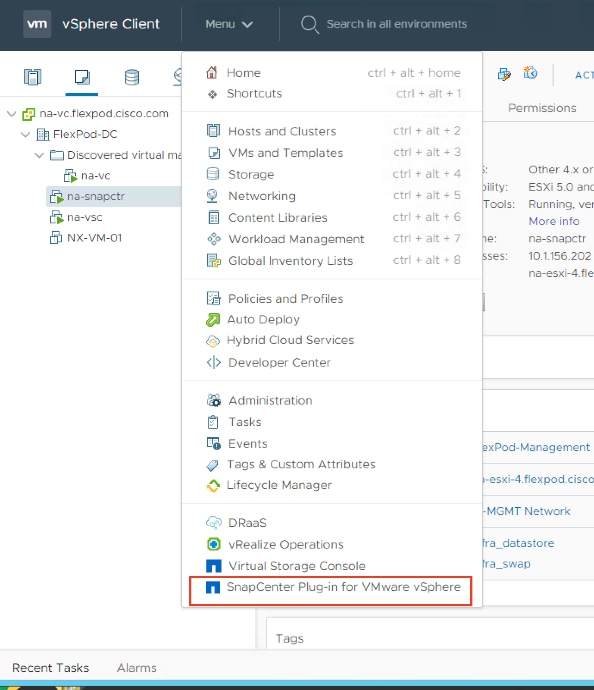Select the na-vsc virtual machine
The image size is (594, 690).
(x=84, y=217)
